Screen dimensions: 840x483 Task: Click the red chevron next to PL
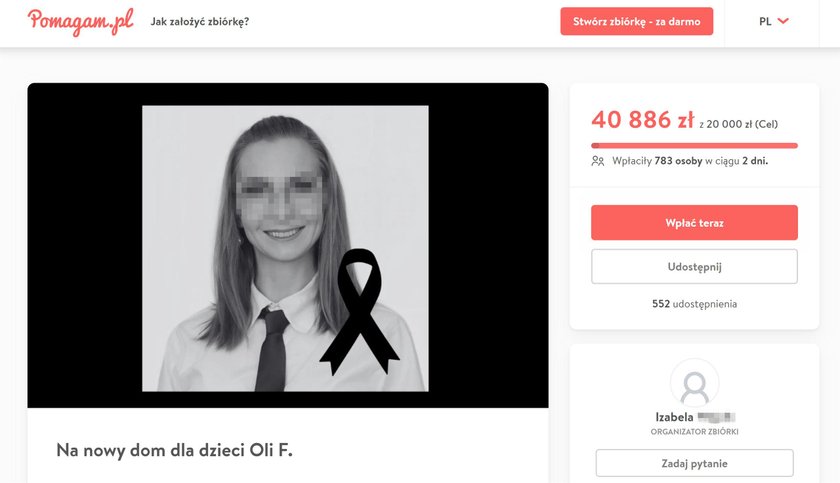pyautogui.click(x=783, y=21)
